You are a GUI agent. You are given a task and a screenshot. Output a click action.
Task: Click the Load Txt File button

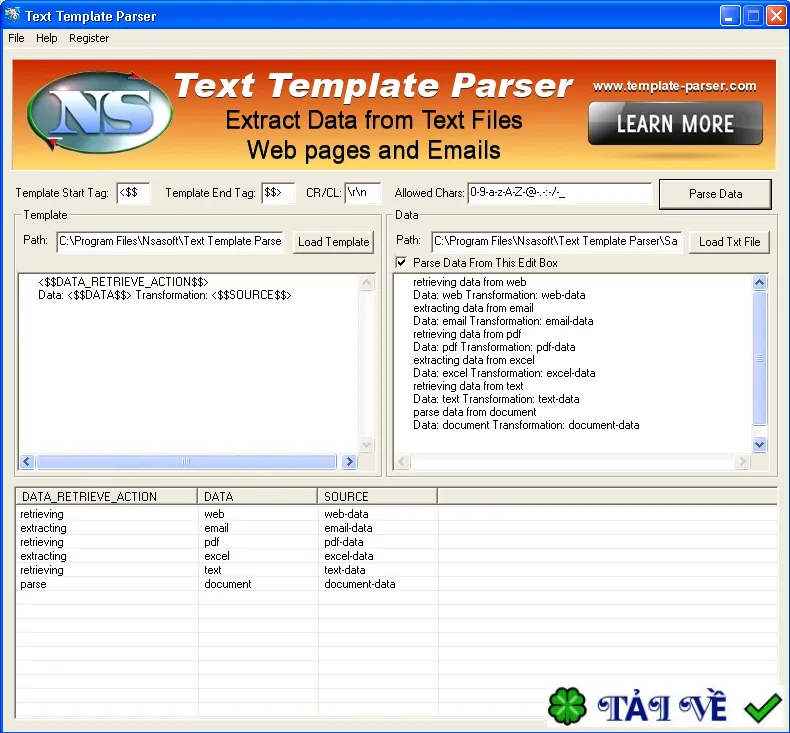coord(729,242)
